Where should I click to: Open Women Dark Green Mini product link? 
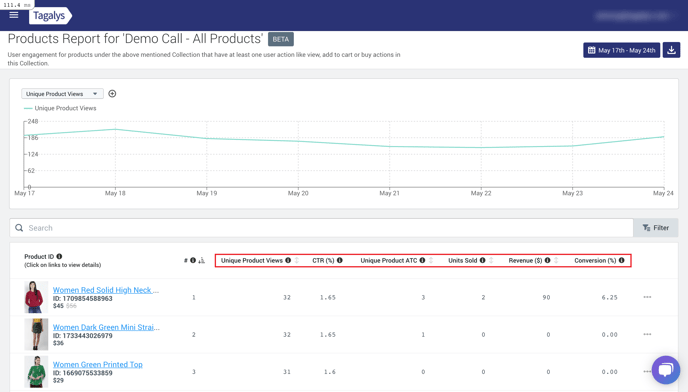coord(106,327)
